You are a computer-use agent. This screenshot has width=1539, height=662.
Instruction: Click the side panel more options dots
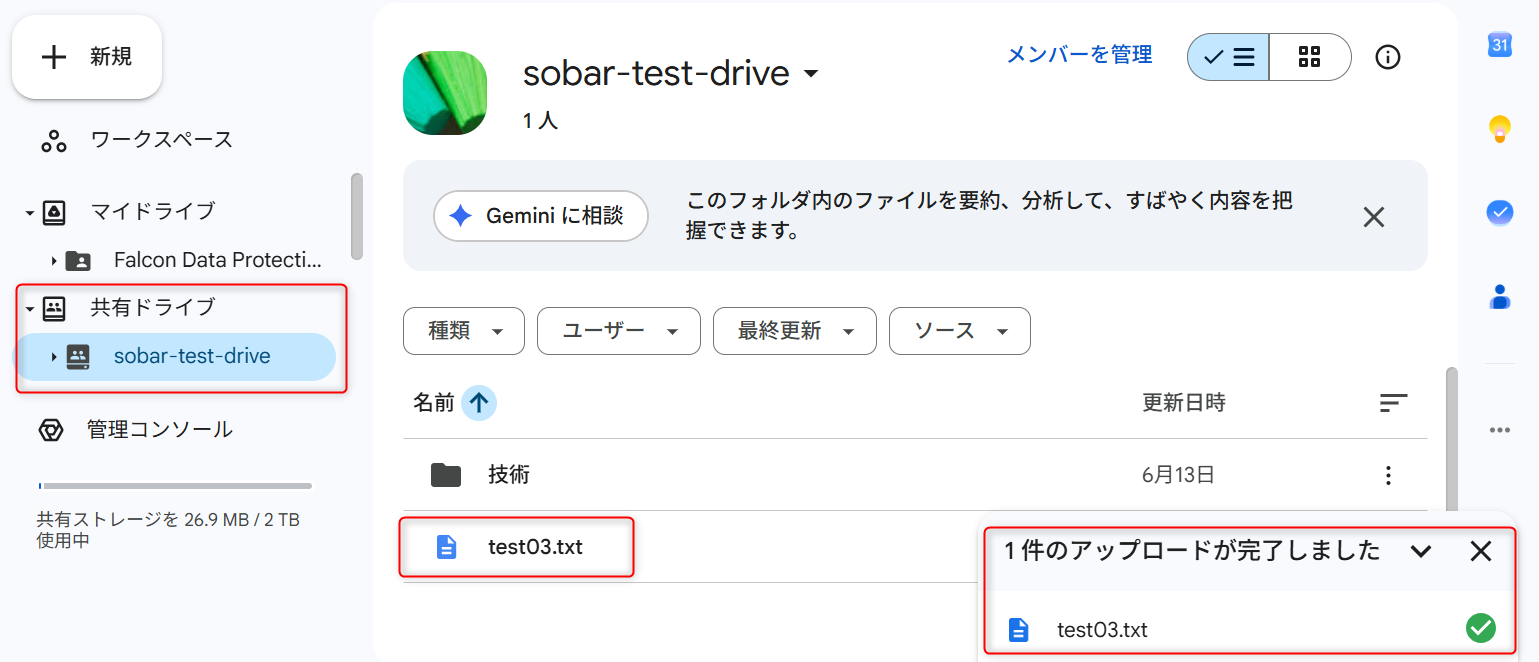(x=1499, y=430)
